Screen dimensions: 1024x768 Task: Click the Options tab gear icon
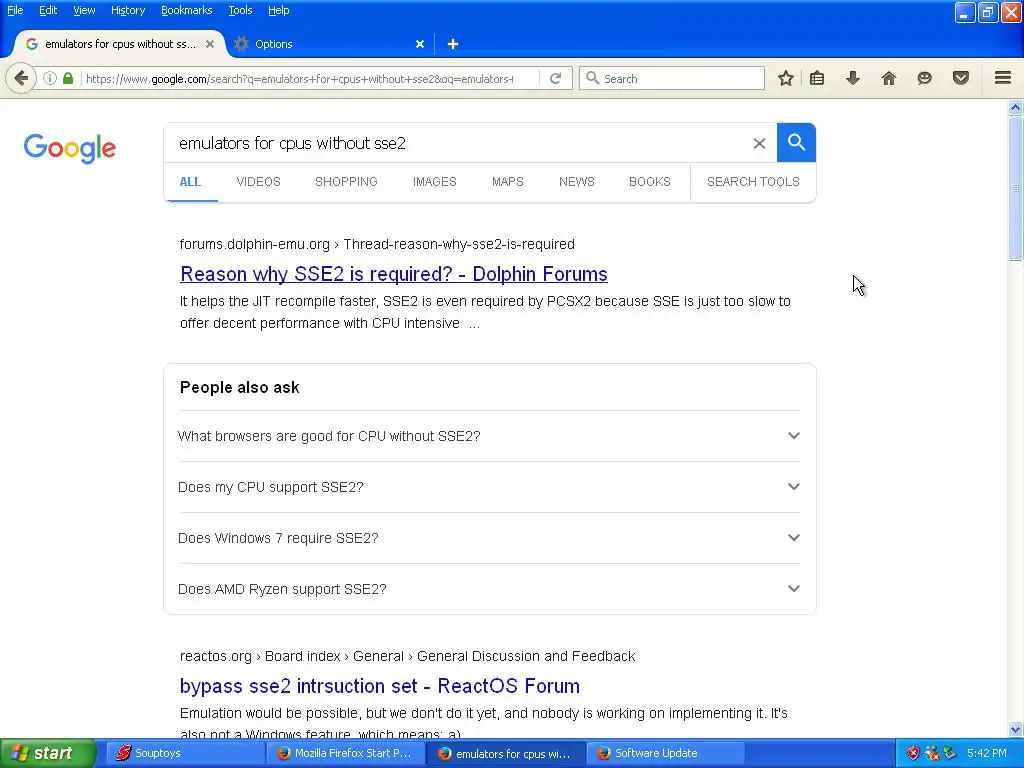tap(241, 44)
